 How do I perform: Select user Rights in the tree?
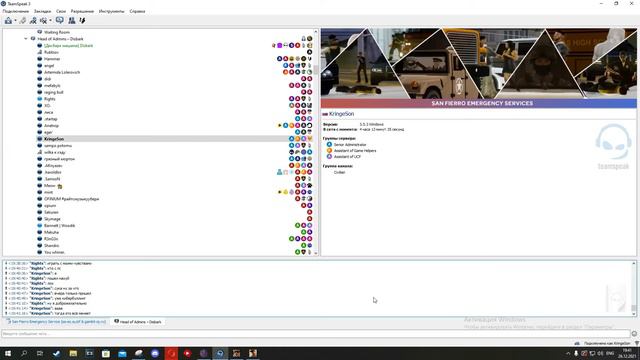49,99
